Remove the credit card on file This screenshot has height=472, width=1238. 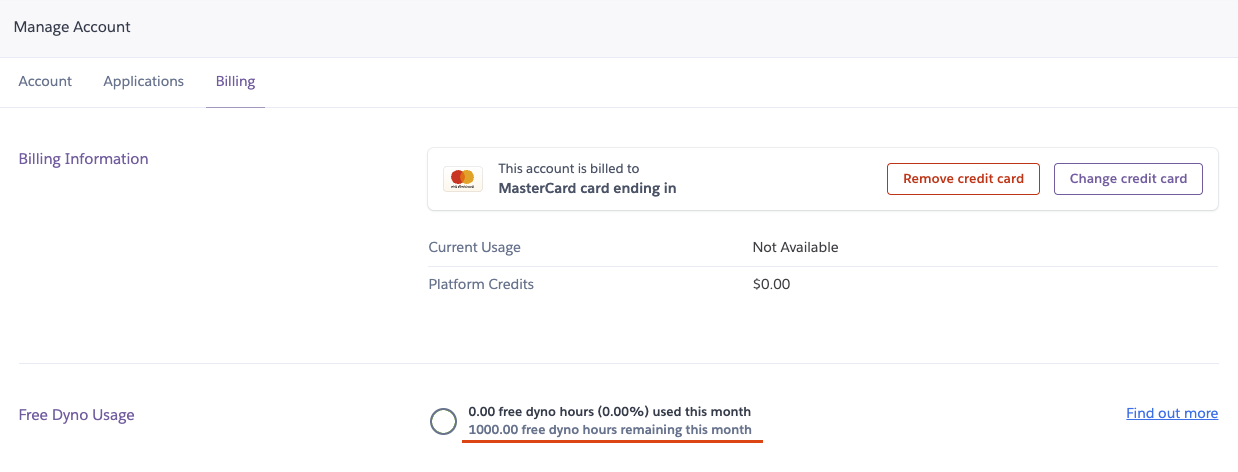(x=963, y=179)
